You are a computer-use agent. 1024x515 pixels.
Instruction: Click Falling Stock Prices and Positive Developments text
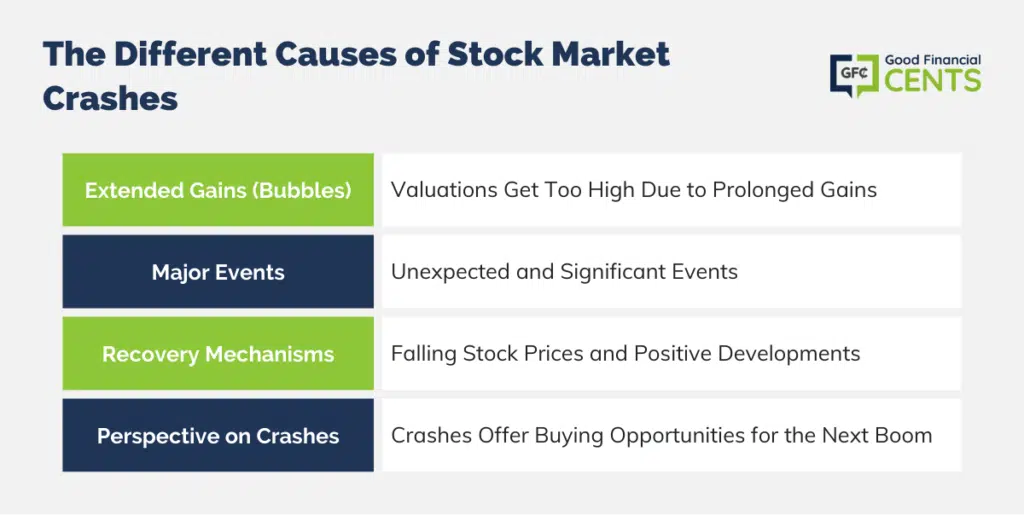coord(626,354)
